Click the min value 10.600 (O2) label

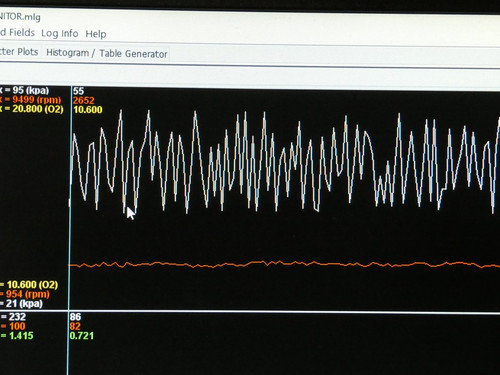point(29,285)
